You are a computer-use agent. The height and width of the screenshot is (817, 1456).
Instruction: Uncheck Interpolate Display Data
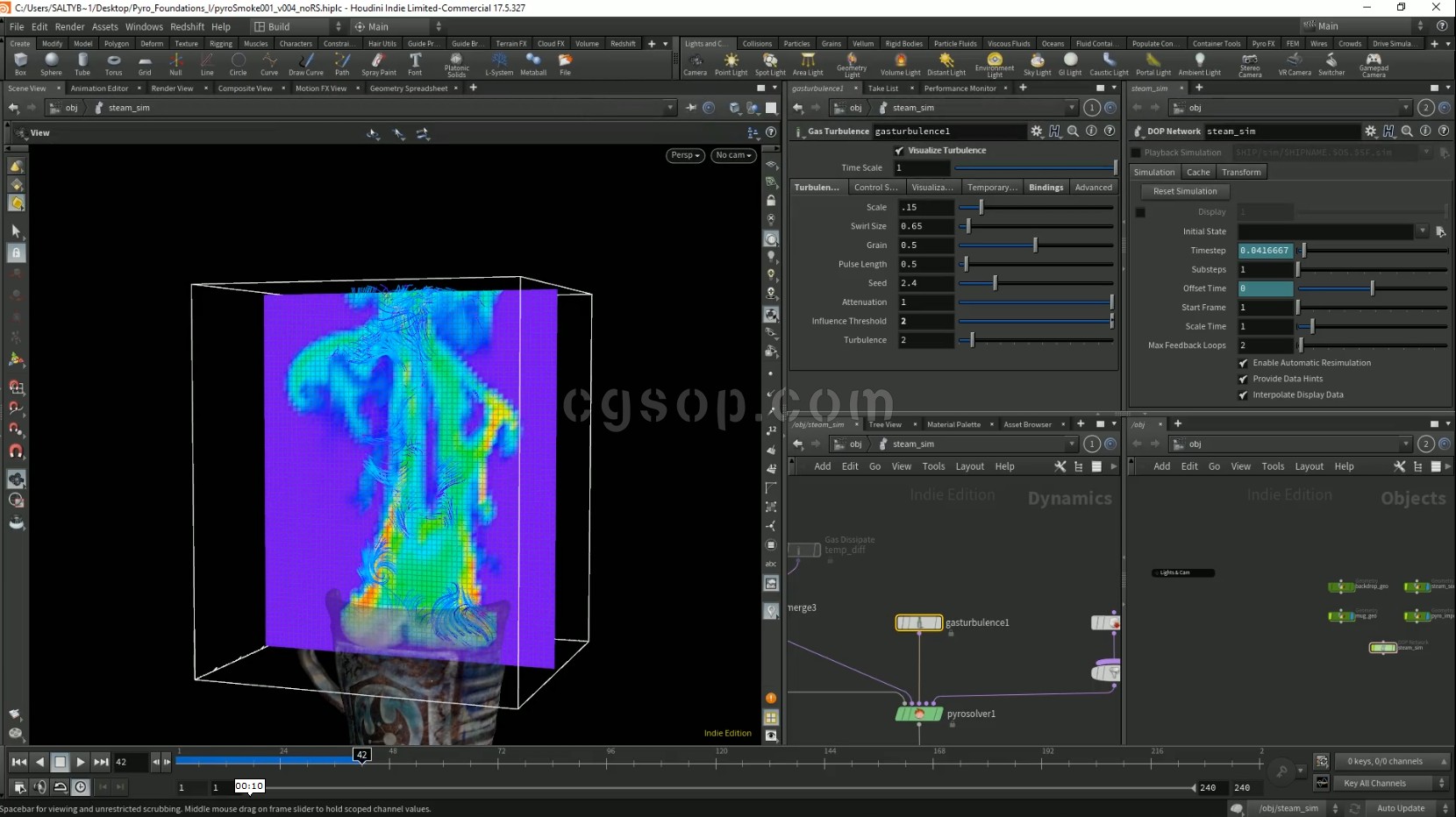click(1243, 395)
